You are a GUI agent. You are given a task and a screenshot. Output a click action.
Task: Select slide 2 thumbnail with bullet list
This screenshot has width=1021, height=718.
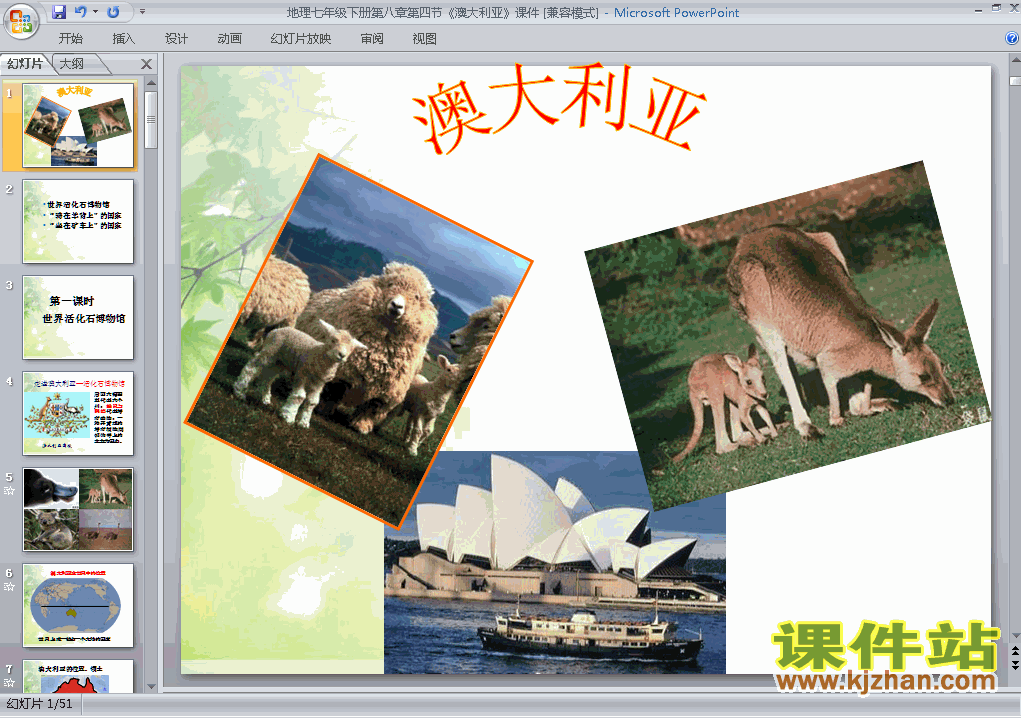click(x=78, y=221)
